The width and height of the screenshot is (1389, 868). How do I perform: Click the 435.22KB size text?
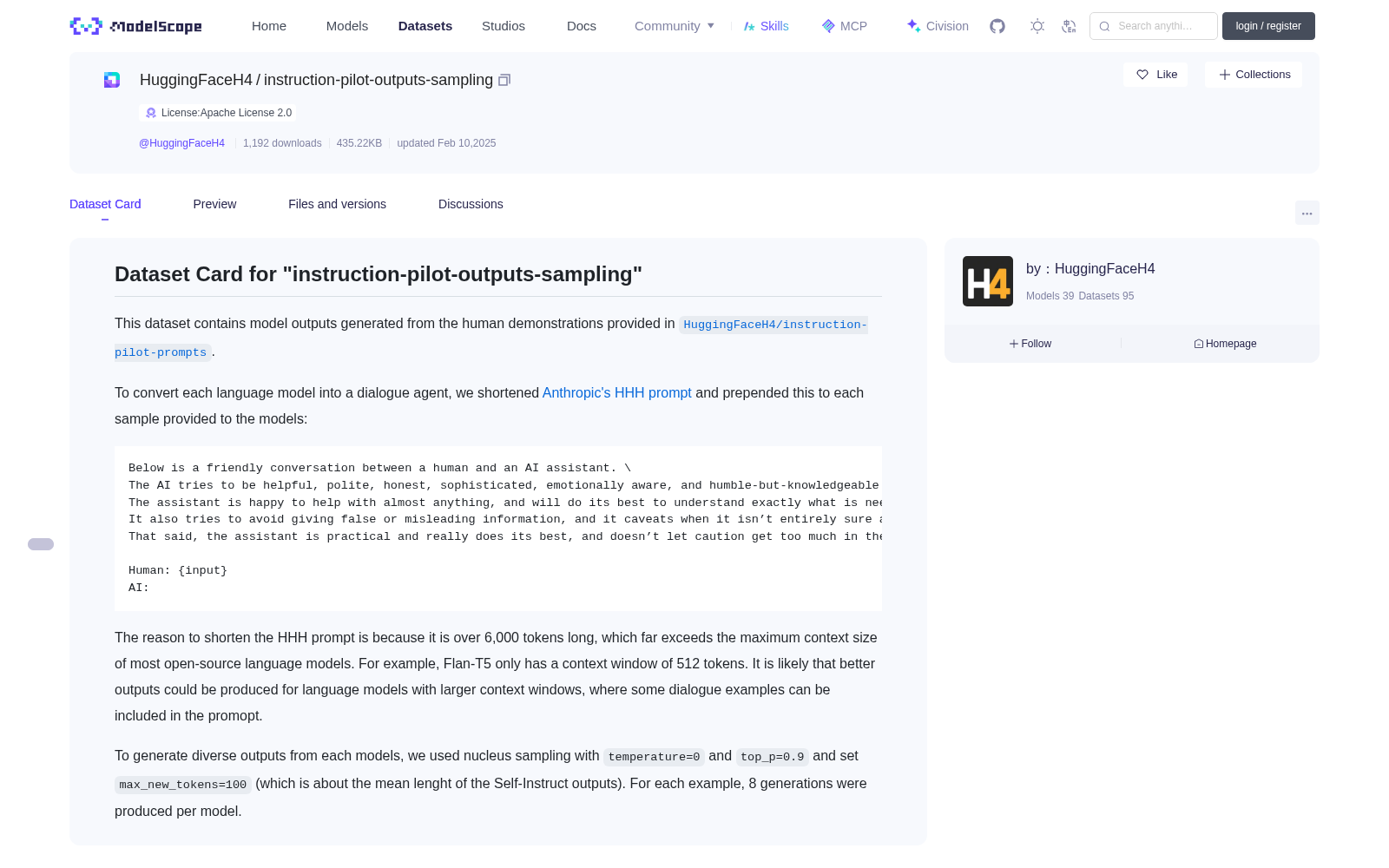pos(359,143)
